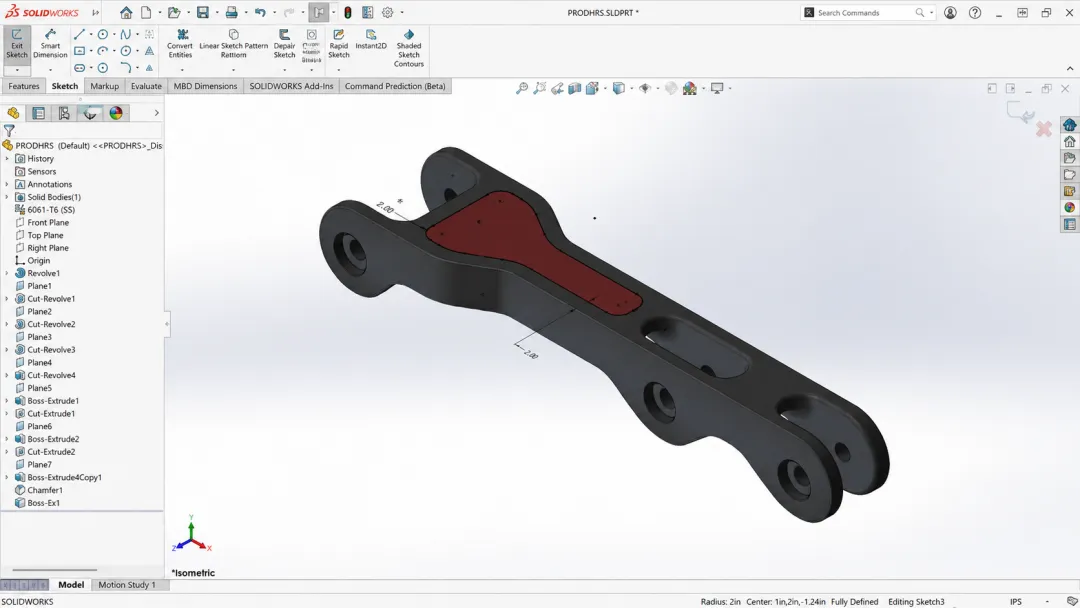The image size is (1080, 608).
Task: Open the Options gear icon
Action: [x=388, y=12]
